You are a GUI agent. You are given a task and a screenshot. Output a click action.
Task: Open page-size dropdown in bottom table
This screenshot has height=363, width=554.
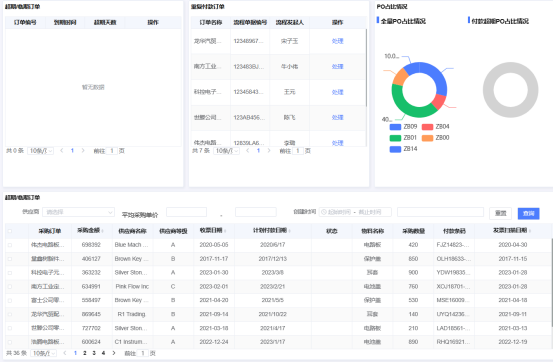click(x=43, y=353)
